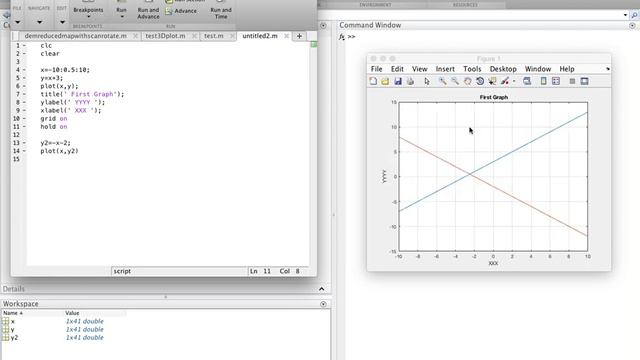640x360 pixels.
Task: Select the Data Cursor tool in Figure 1
Action: click(492, 81)
